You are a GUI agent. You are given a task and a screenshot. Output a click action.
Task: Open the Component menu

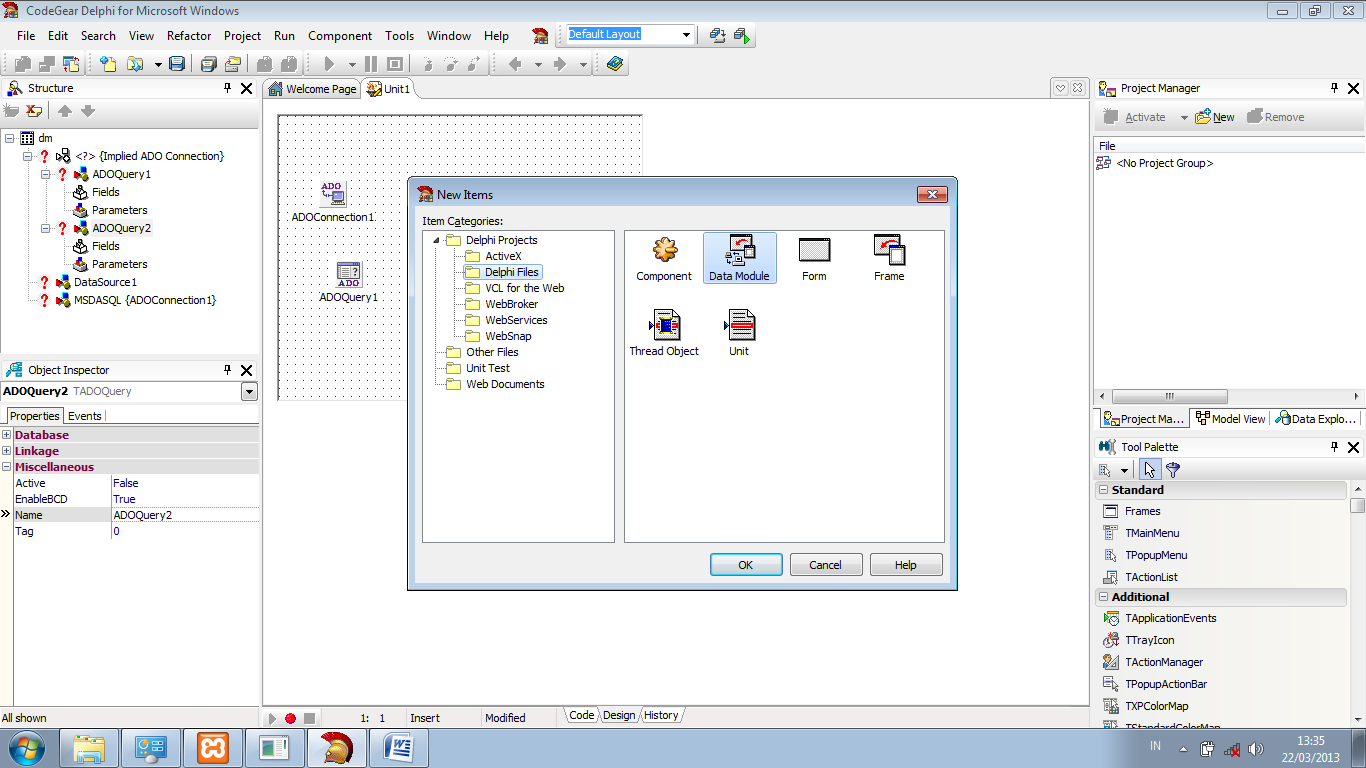[340, 35]
